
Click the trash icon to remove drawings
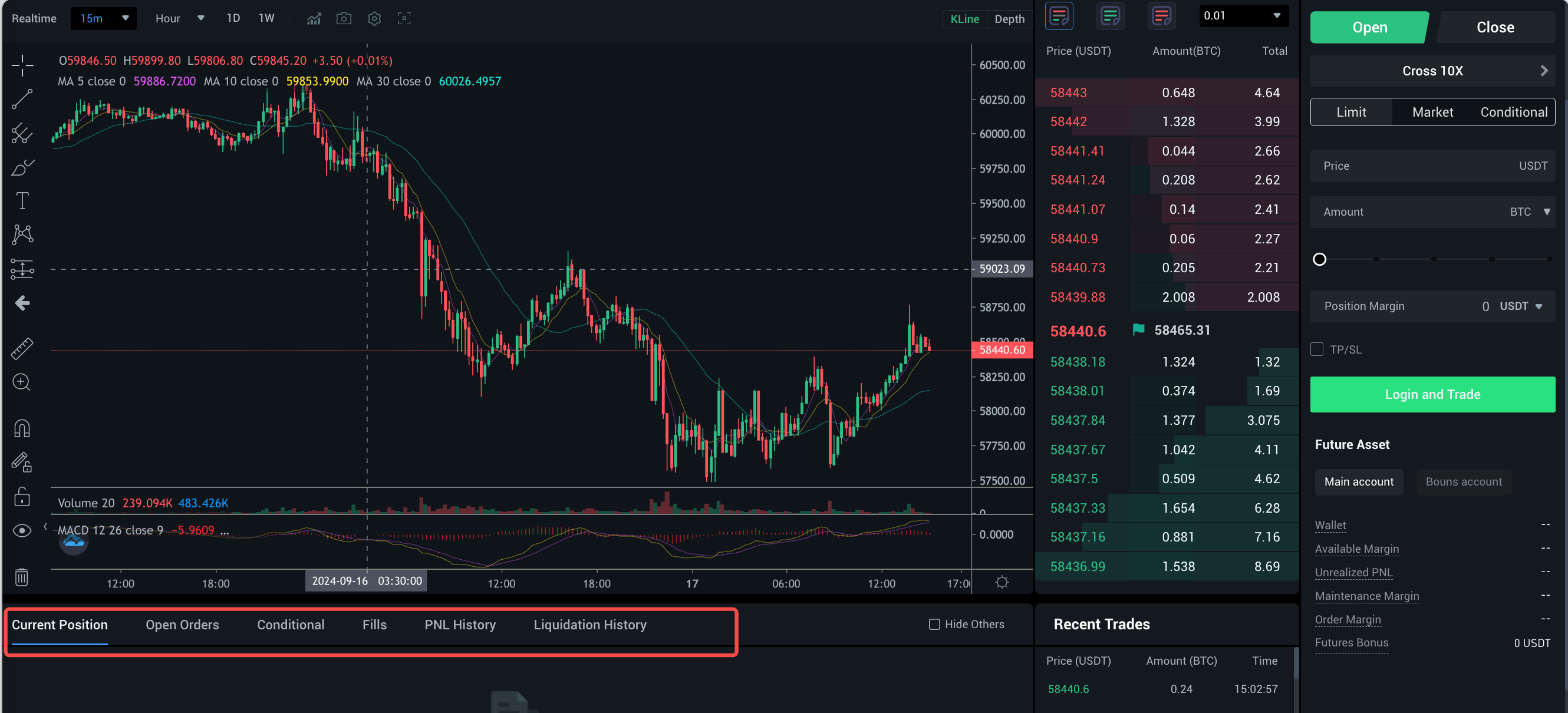22,577
